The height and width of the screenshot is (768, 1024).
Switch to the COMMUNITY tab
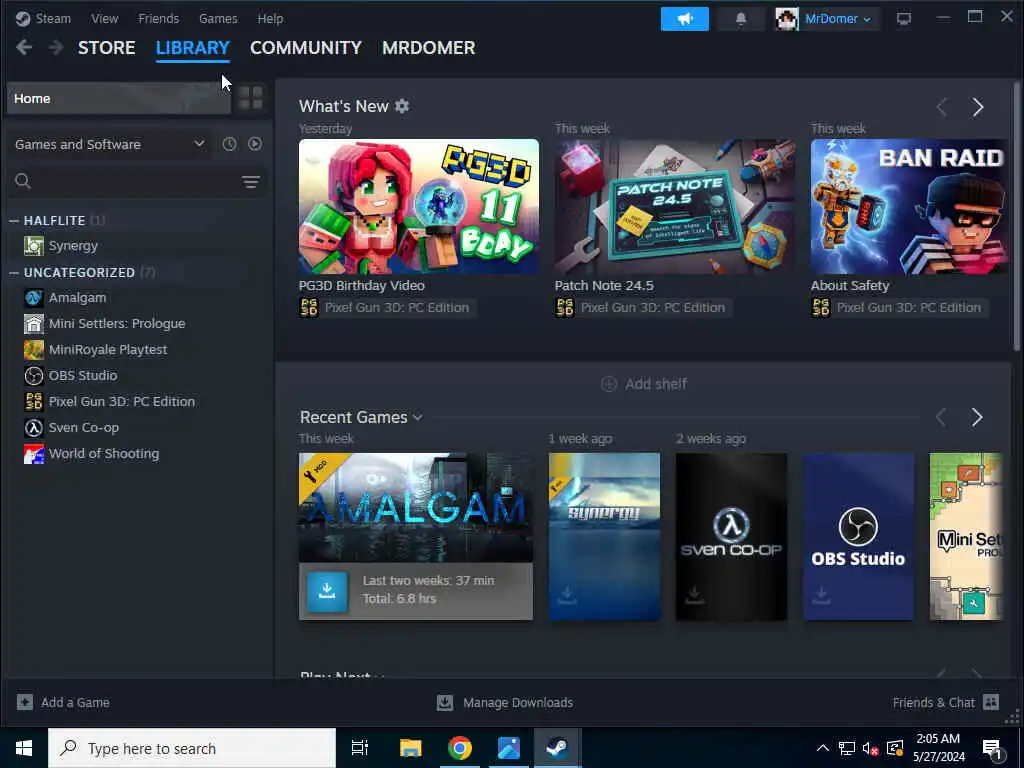point(306,48)
